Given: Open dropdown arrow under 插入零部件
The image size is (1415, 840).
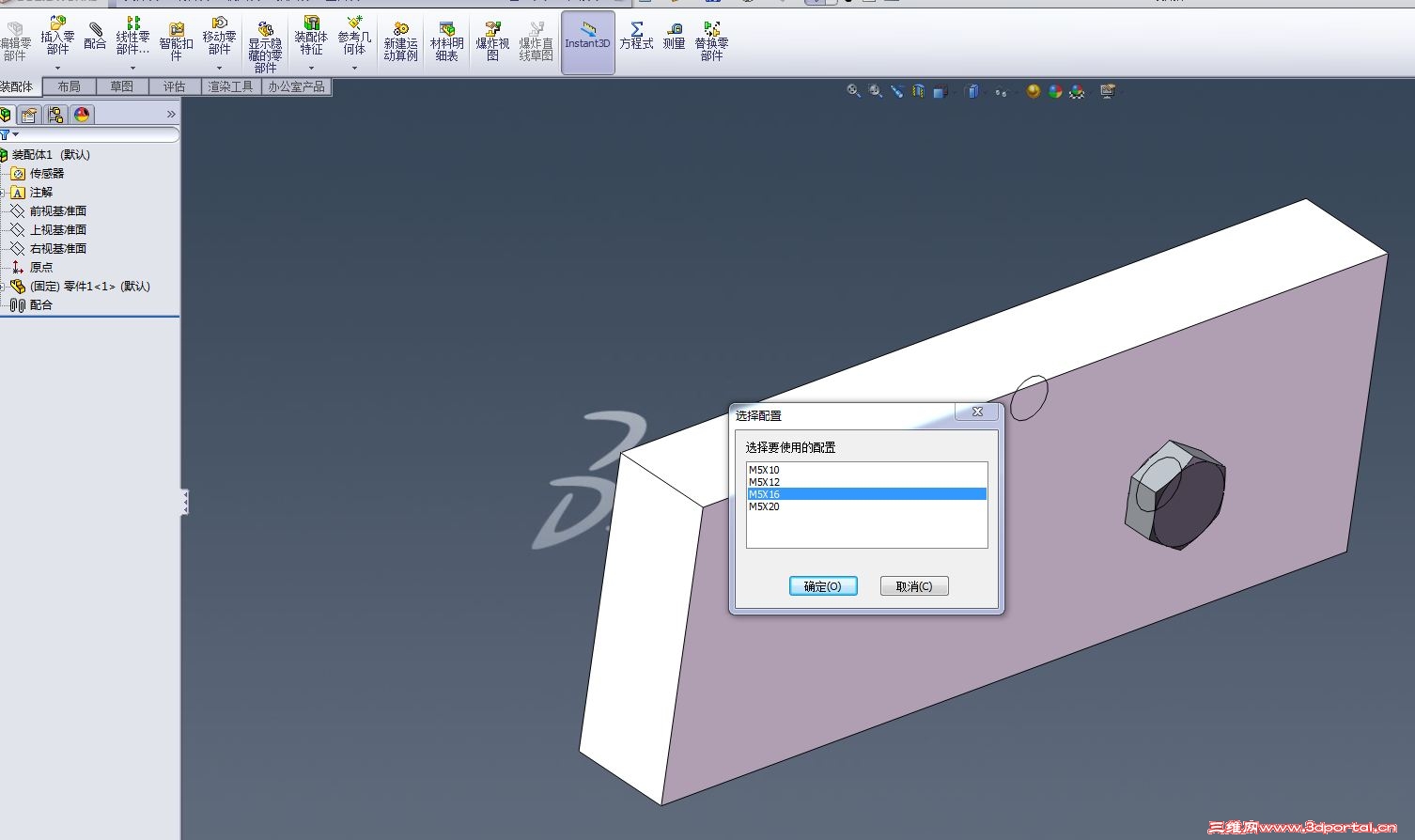Looking at the screenshot, I should click(57, 68).
